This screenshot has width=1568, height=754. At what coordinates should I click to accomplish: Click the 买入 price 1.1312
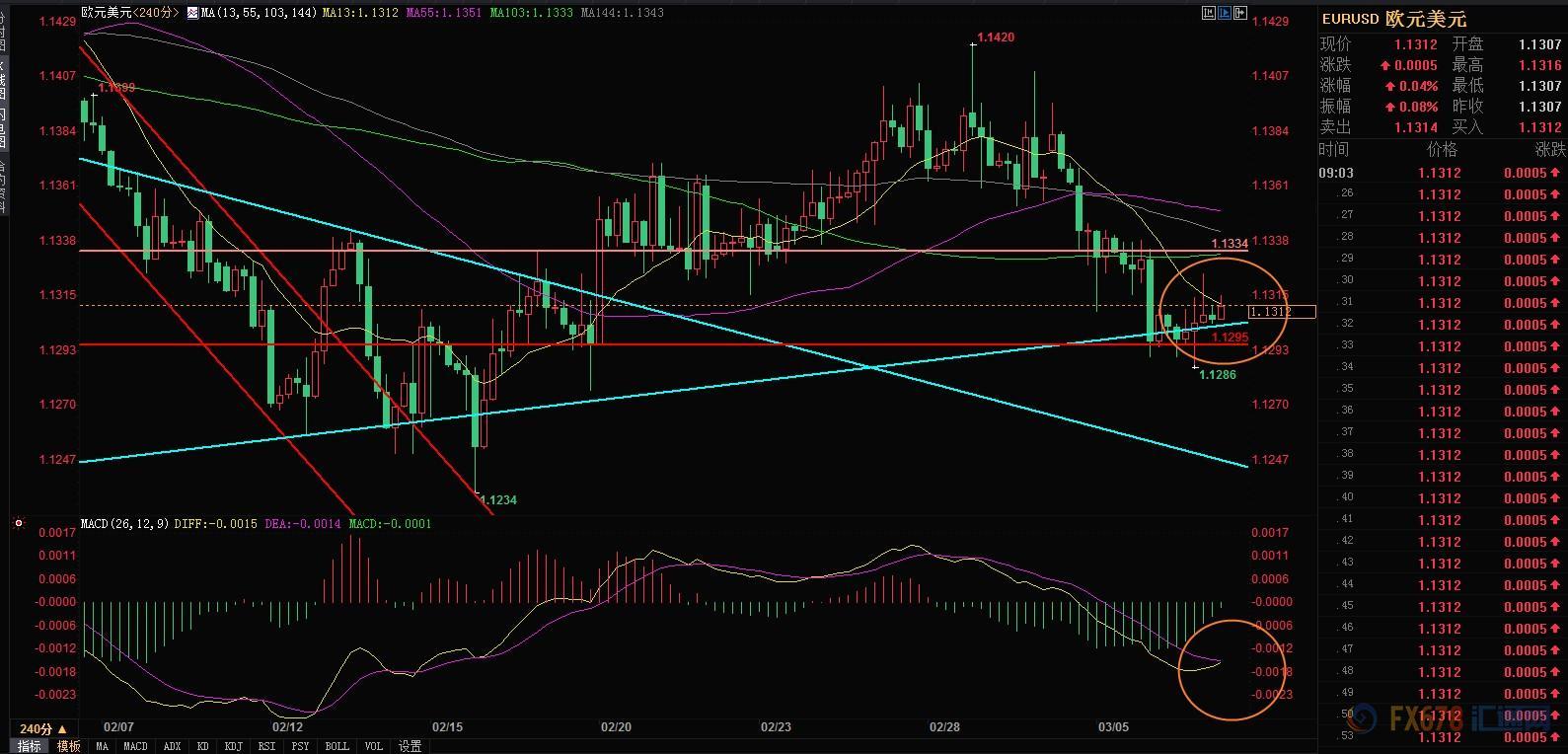point(1540,127)
